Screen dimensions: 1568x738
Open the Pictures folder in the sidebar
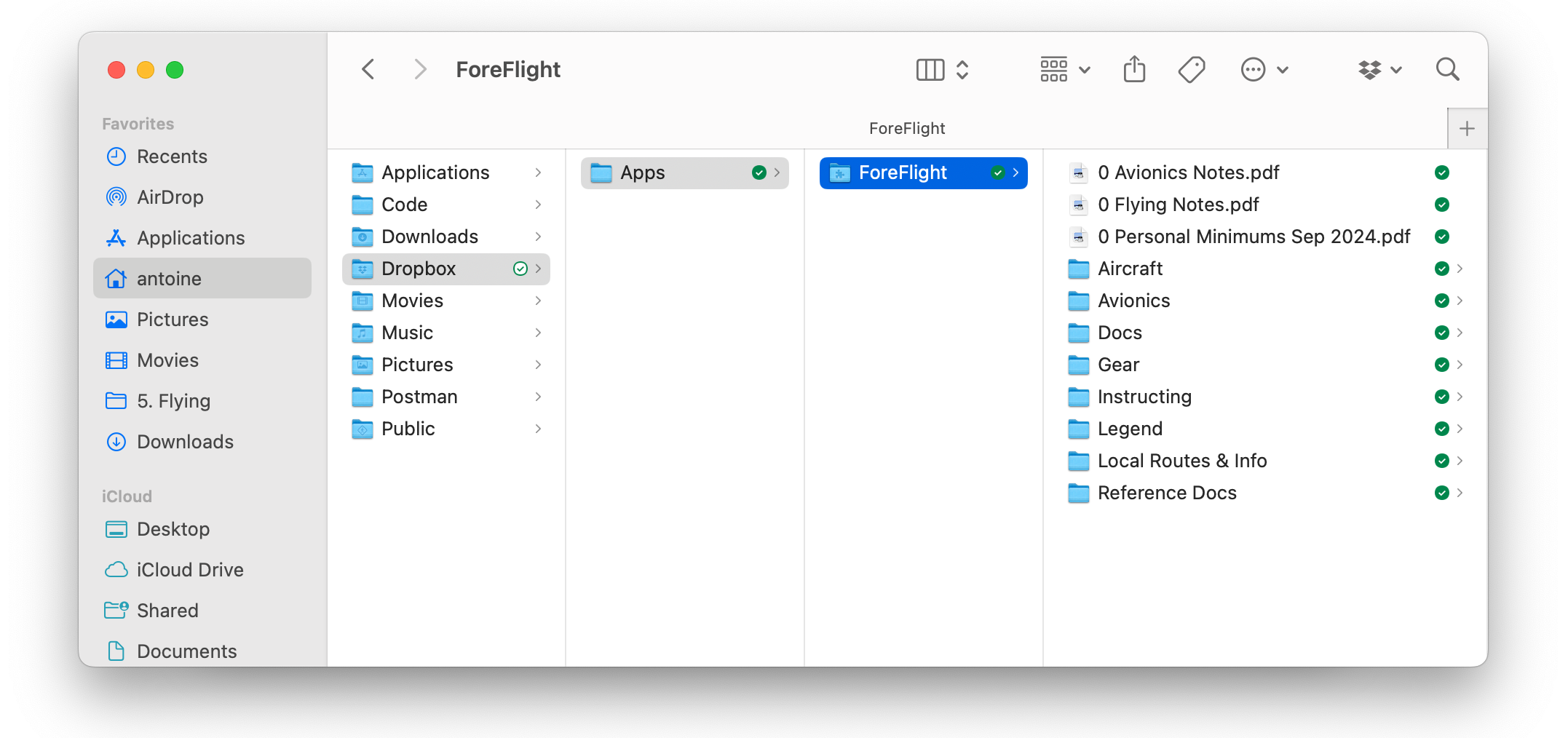pos(173,319)
